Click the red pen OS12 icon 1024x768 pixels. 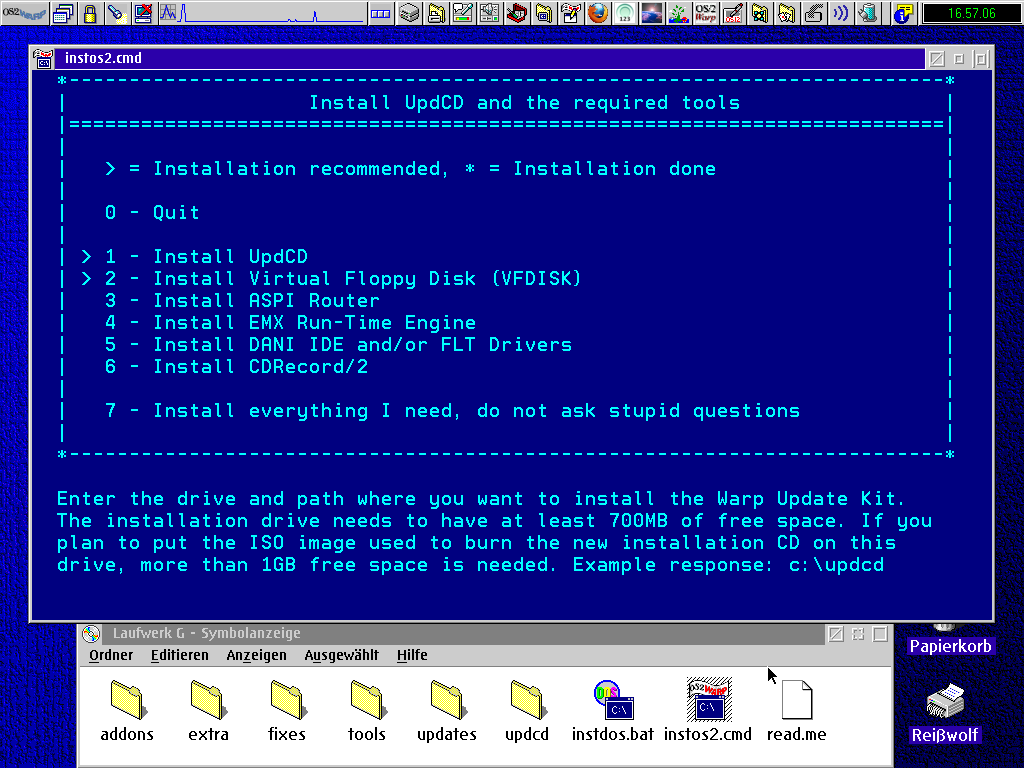pos(733,13)
